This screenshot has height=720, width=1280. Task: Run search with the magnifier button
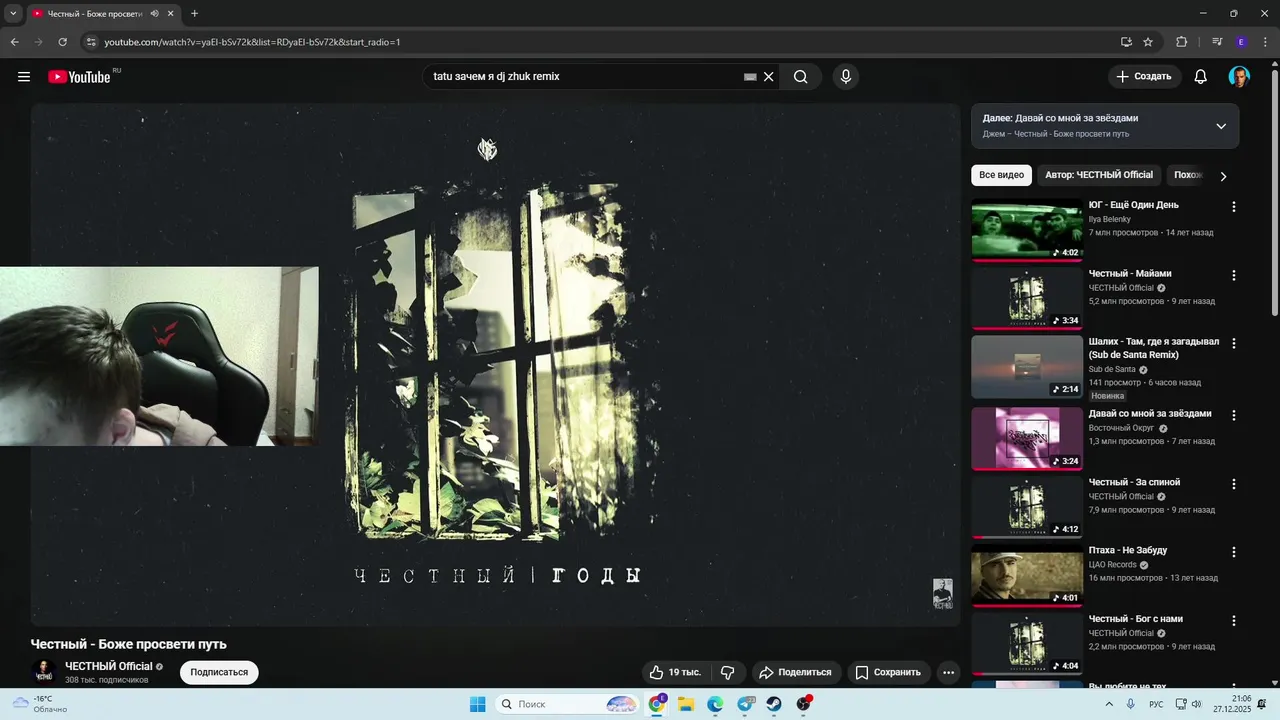(801, 77)
